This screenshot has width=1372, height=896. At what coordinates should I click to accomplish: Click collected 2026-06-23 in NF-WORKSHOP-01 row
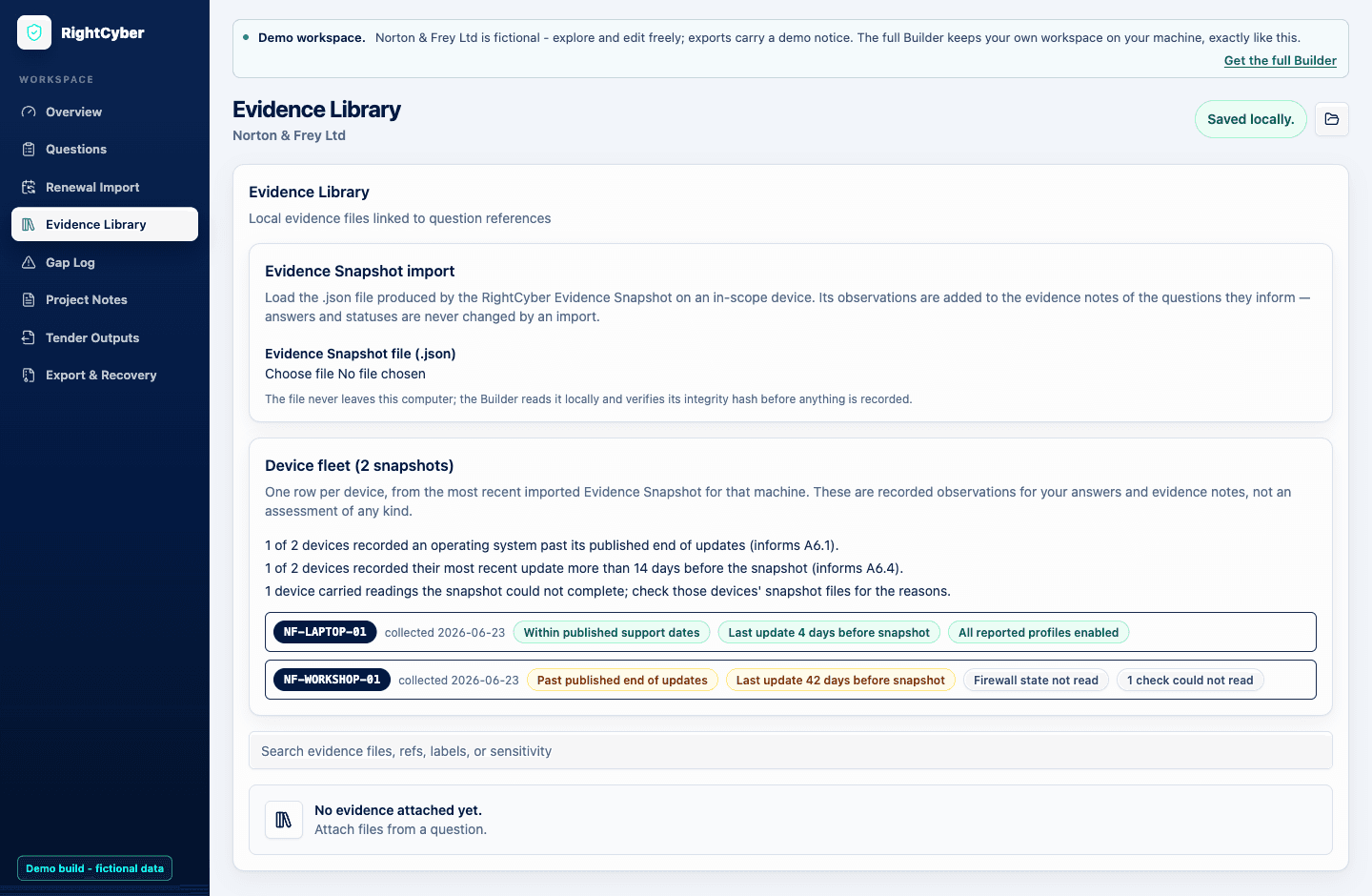point(458,680)
